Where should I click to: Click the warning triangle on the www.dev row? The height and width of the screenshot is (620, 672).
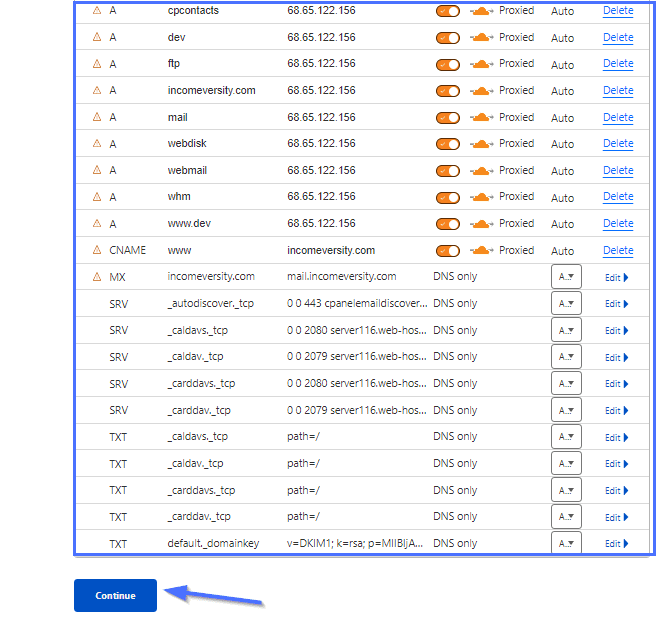[97, 223]
